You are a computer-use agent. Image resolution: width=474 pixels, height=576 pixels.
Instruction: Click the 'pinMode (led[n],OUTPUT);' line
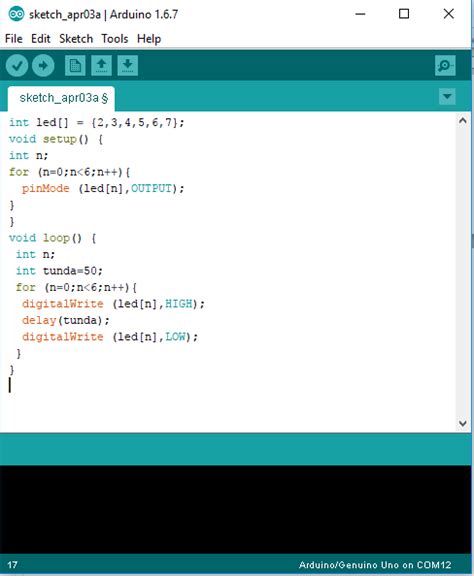[103, 188]
